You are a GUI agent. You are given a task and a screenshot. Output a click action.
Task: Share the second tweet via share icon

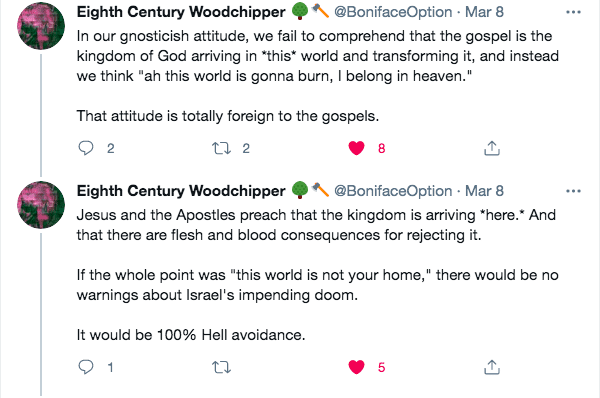click(x=492, y=367)
